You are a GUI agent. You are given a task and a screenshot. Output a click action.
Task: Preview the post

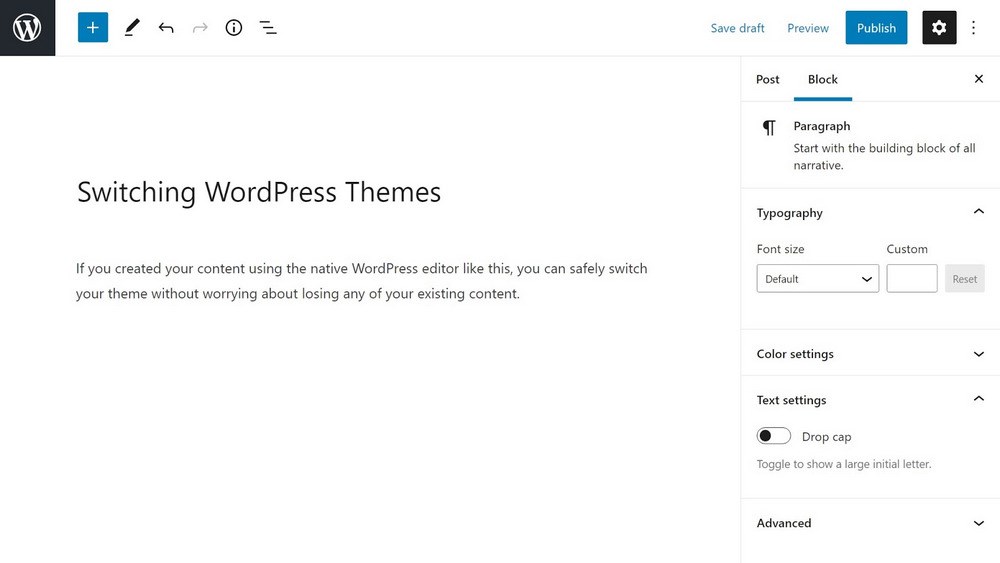tap(807, 28)
